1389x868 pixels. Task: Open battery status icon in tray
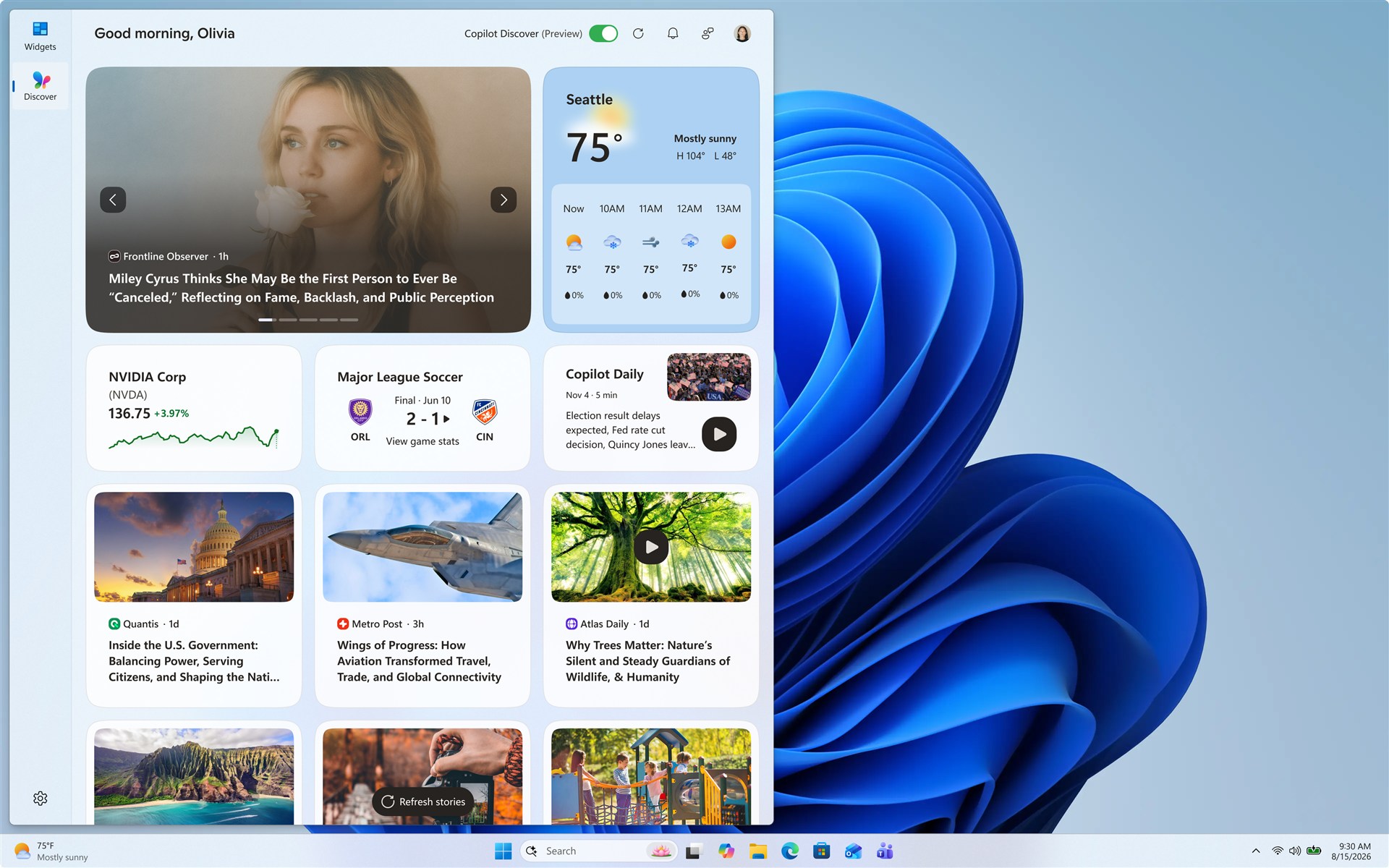click(1314, 851)
